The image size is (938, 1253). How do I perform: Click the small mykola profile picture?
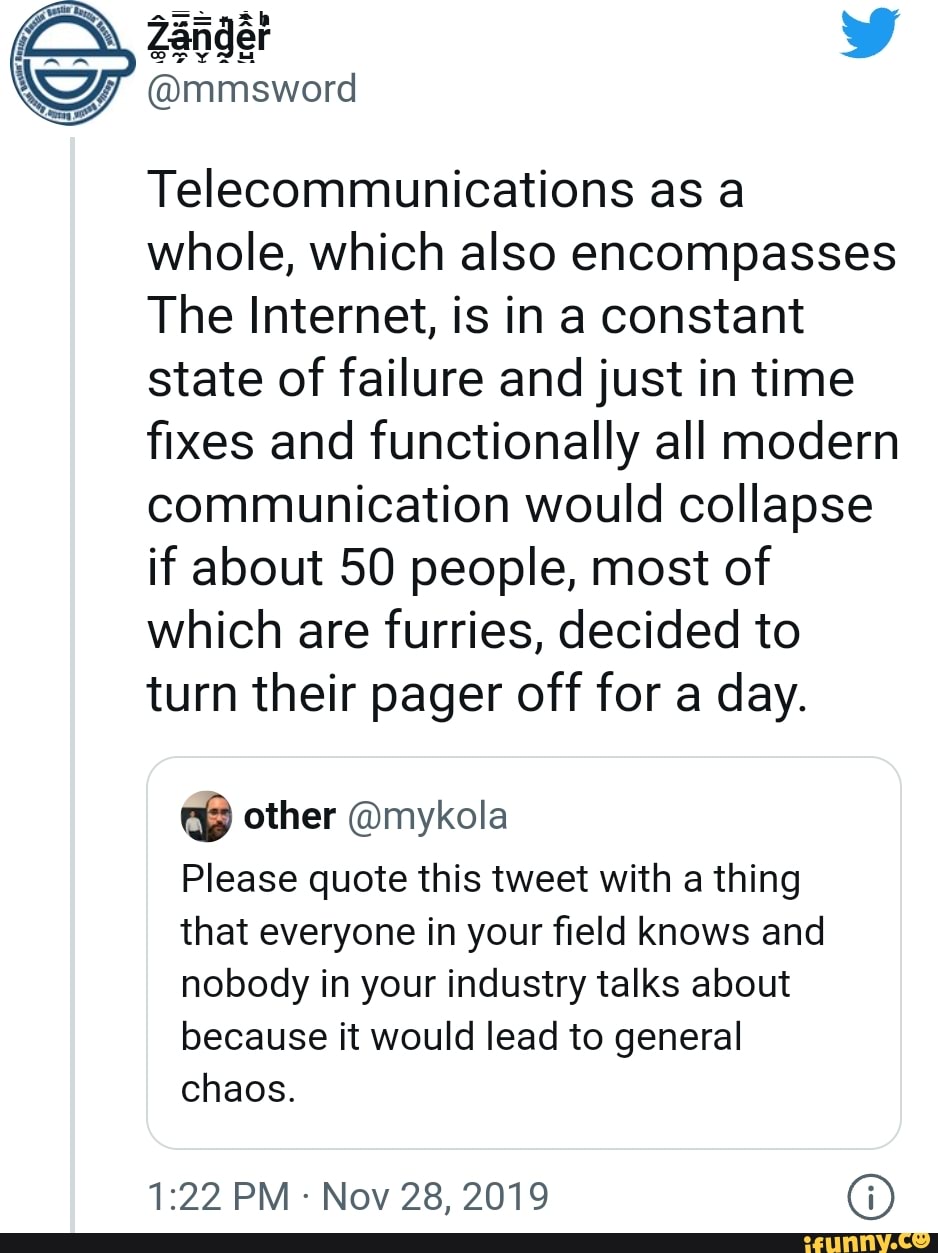[206, 816]
